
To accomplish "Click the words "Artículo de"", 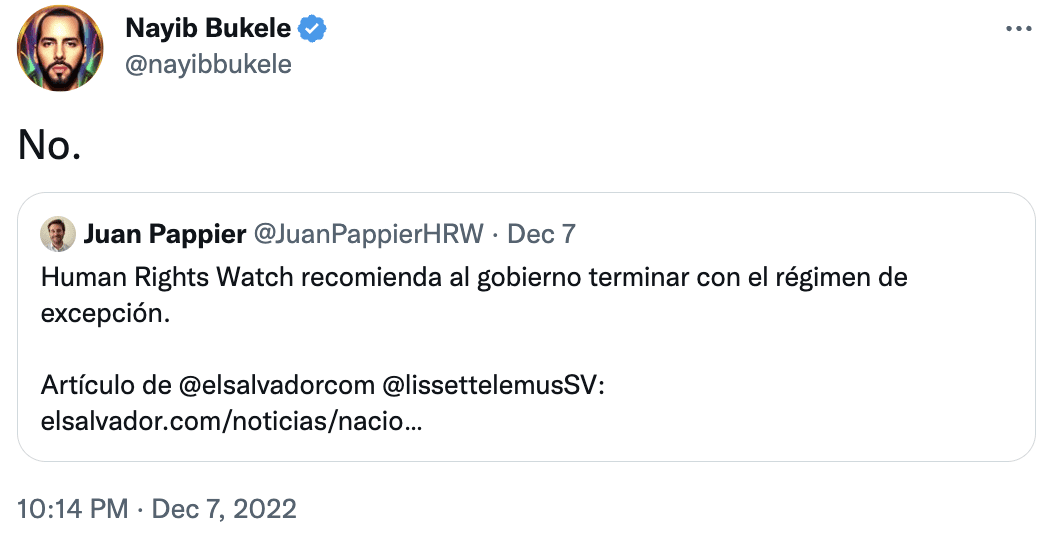I will click(x=106, y=385).
